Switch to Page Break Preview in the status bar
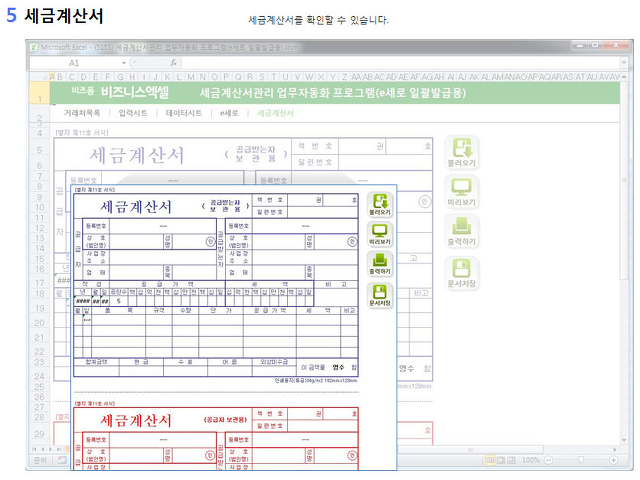The image size is (640, 480). point(511,460)
